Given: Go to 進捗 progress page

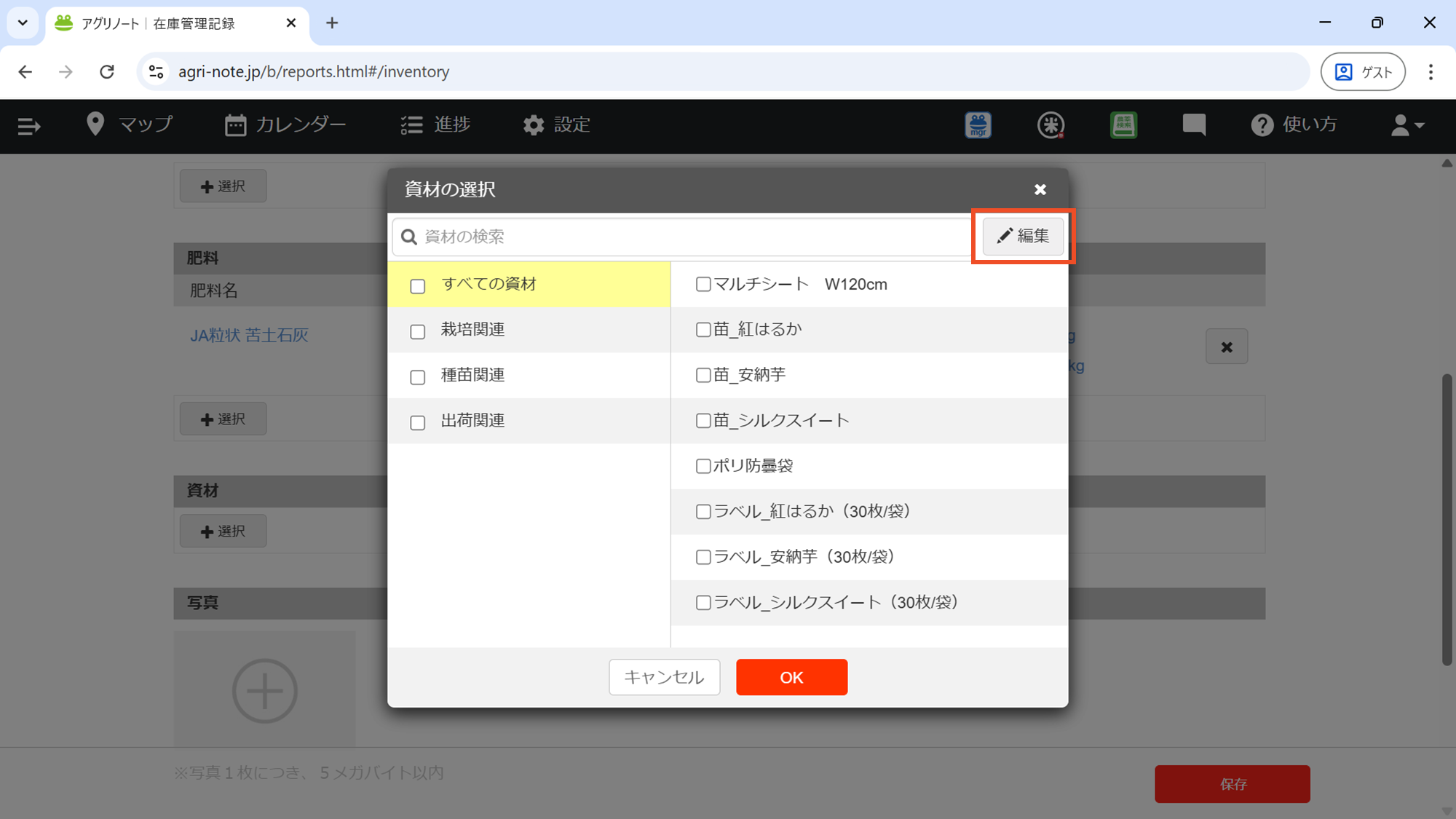Looking at the screenshot, I should tap(435, 124).
